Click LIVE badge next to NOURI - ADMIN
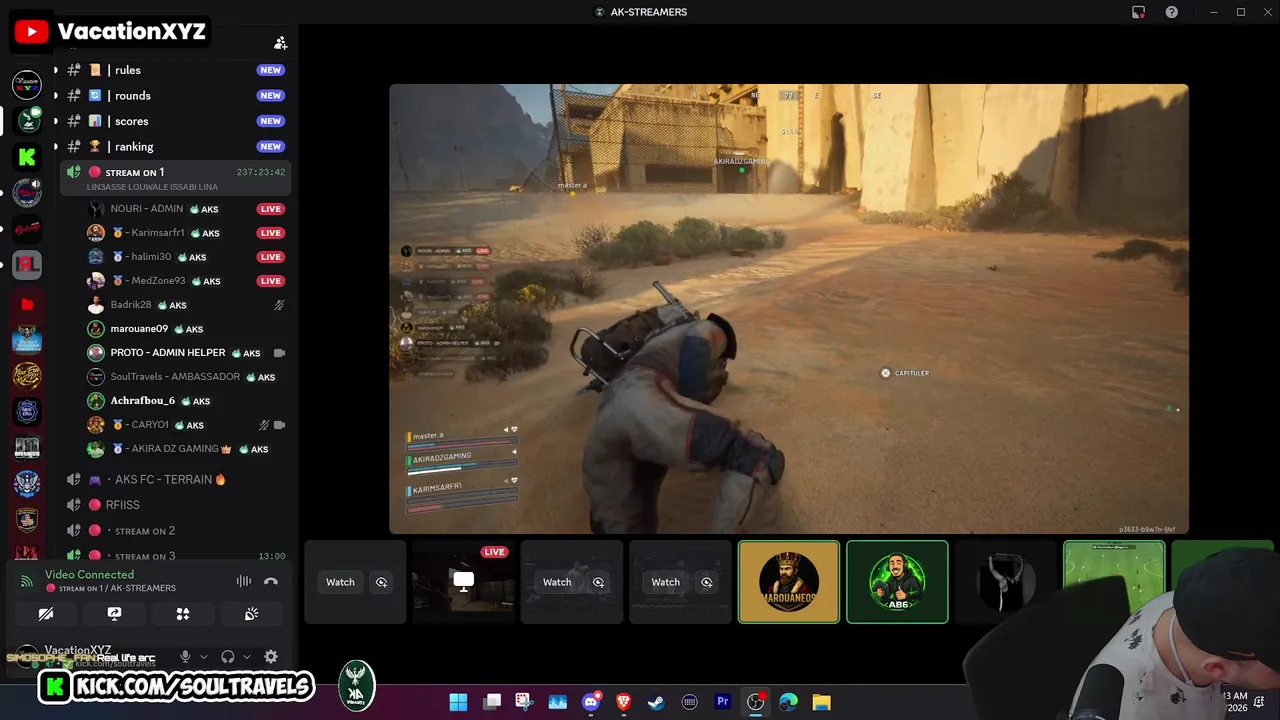This screenshot has width=1280, height=720. [271, 209]
